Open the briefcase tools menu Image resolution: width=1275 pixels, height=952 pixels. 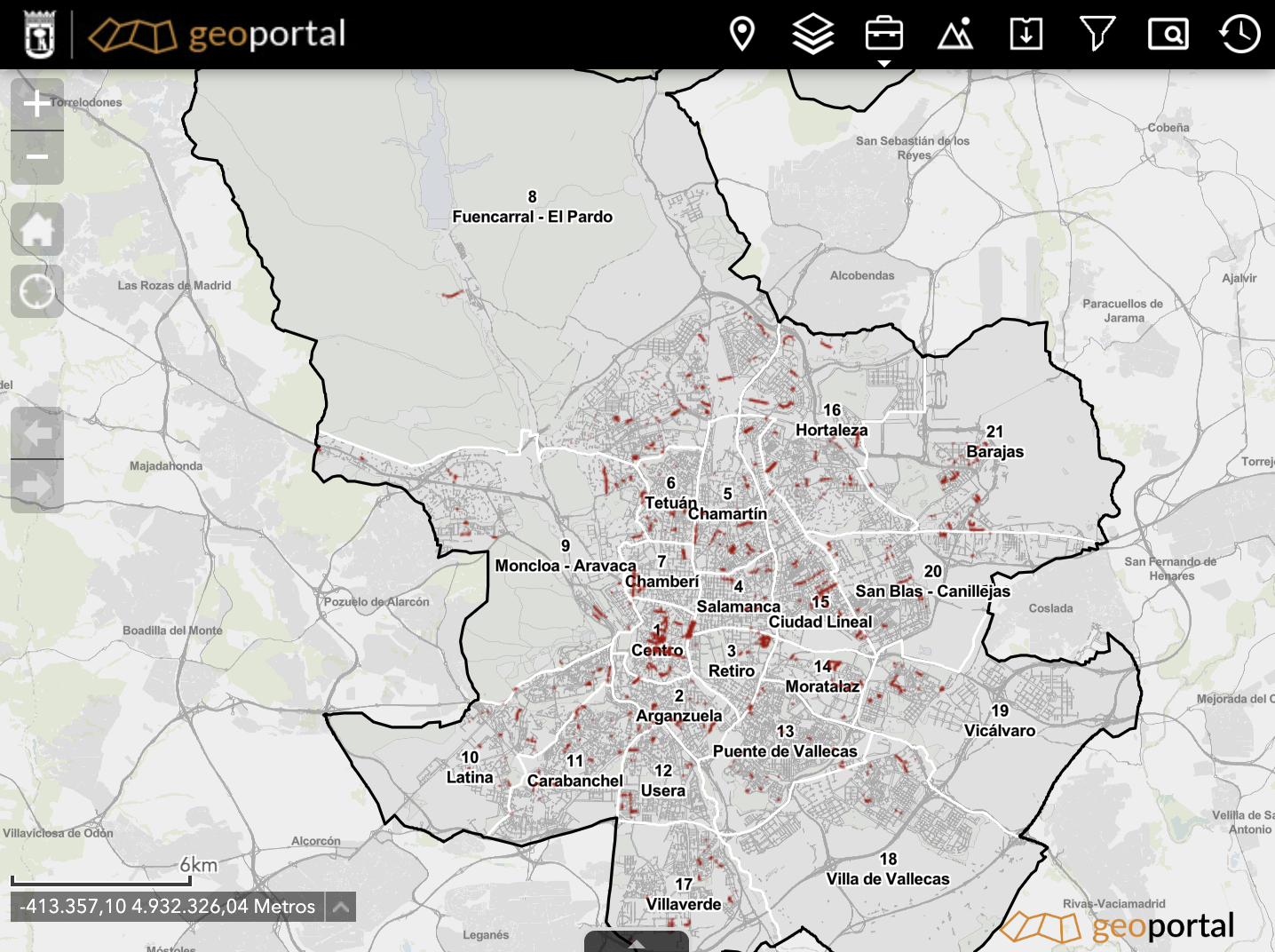(883, 35)
